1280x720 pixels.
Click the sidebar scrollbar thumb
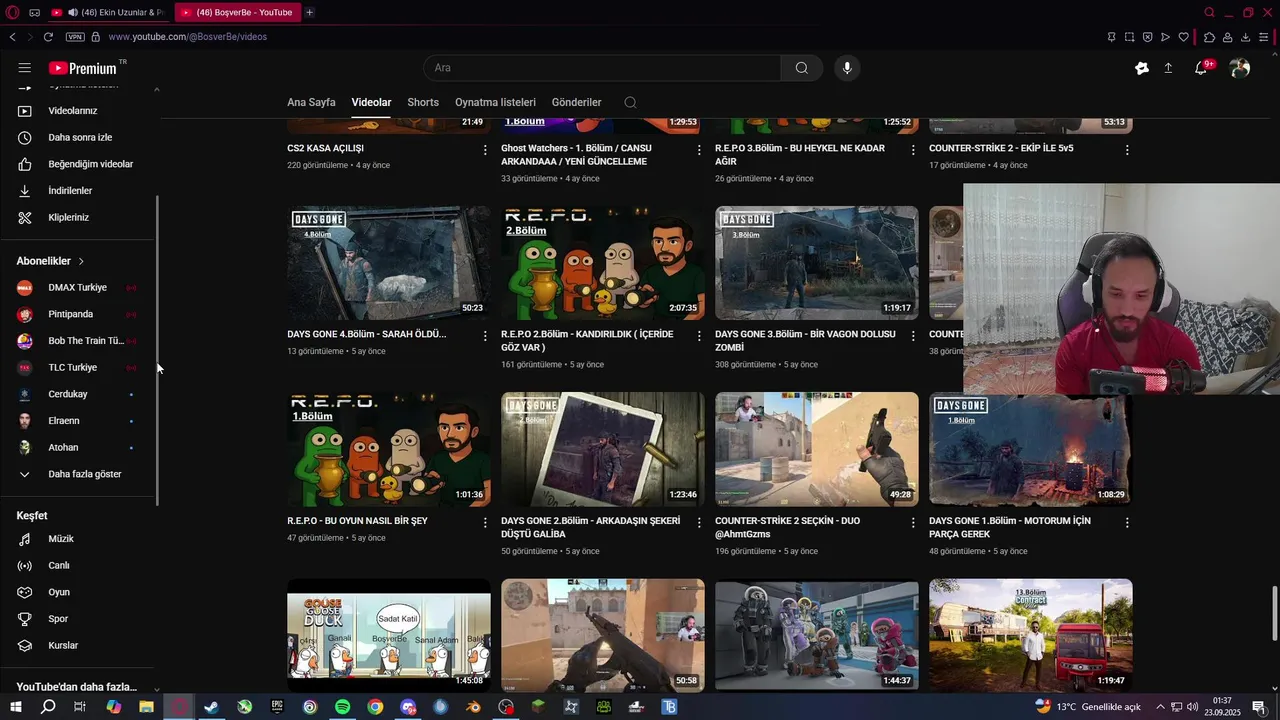click(x=156, y=350)
